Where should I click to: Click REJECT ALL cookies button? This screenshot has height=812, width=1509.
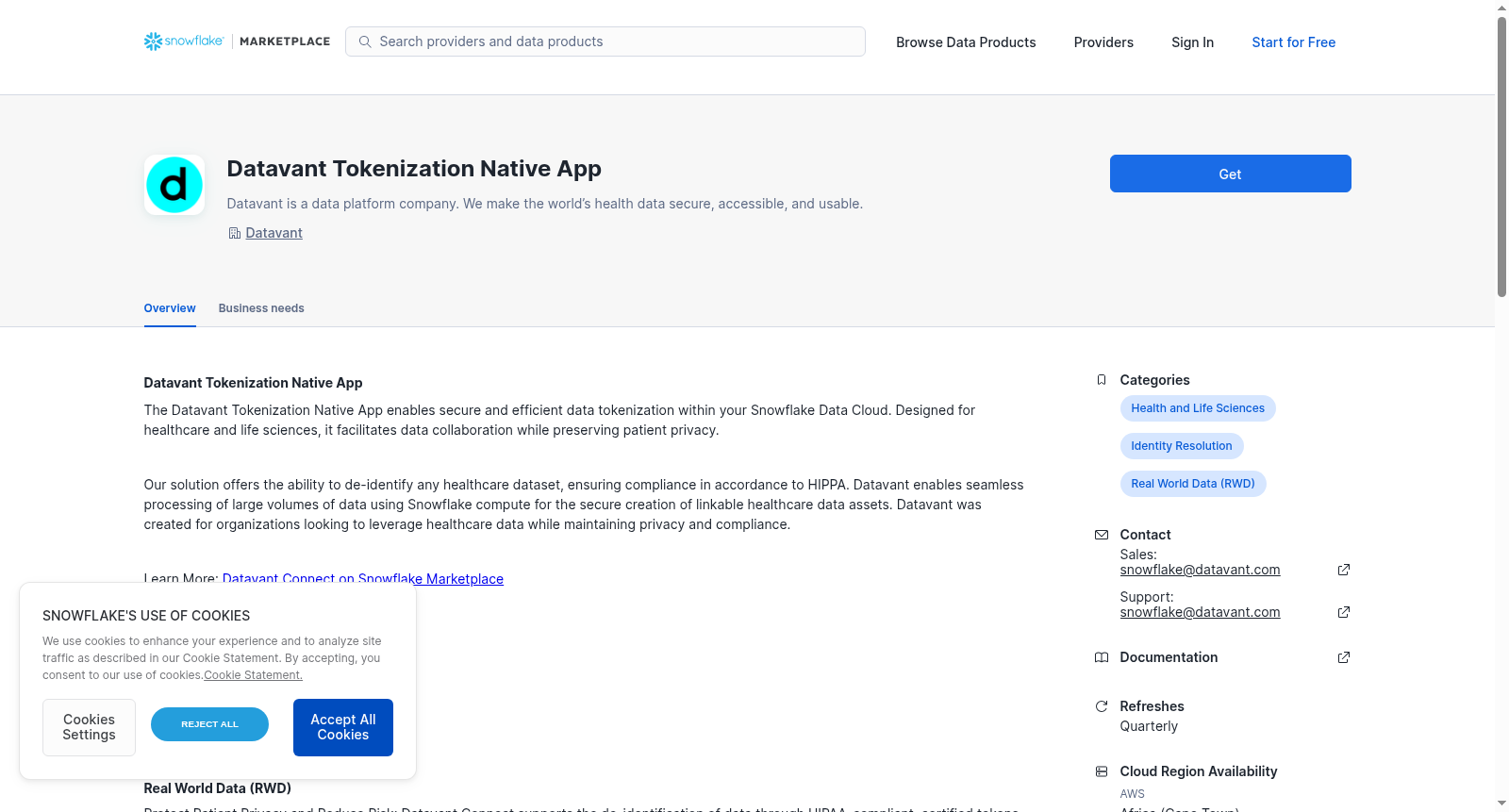coord(209,724)
